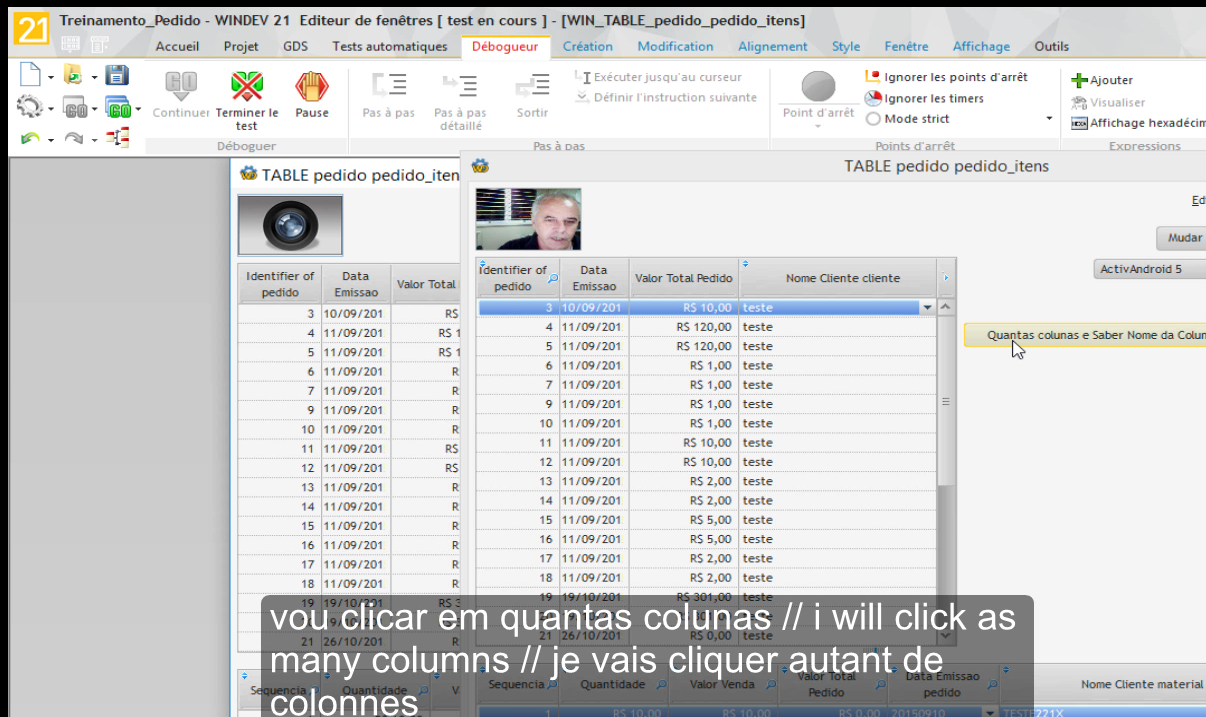This screenshot has width=1206, height=717.
Task: Click the New document icon
Action: (x=31, y=75)
